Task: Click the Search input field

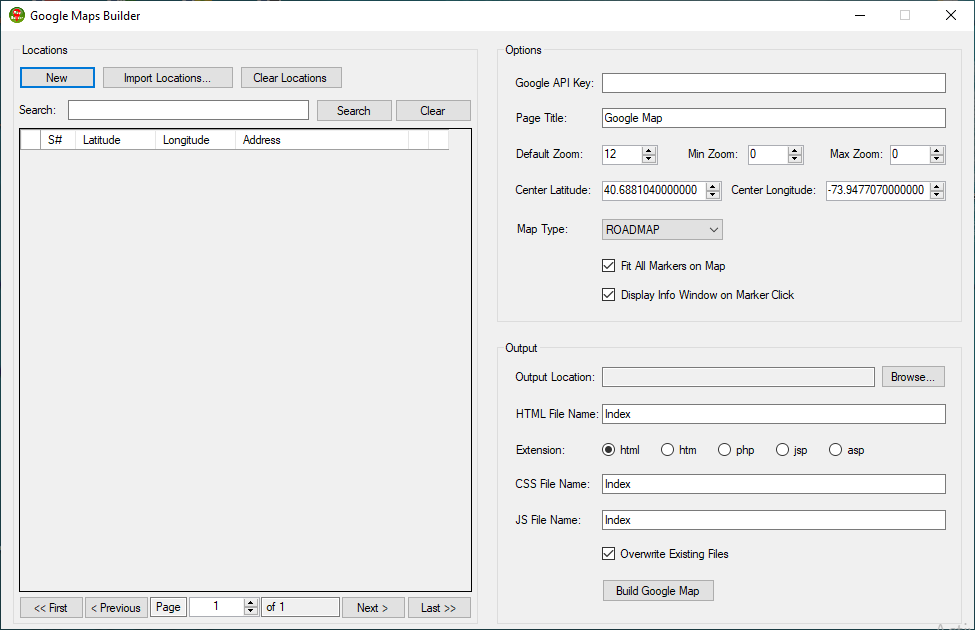Action: (x=188, y=110)
